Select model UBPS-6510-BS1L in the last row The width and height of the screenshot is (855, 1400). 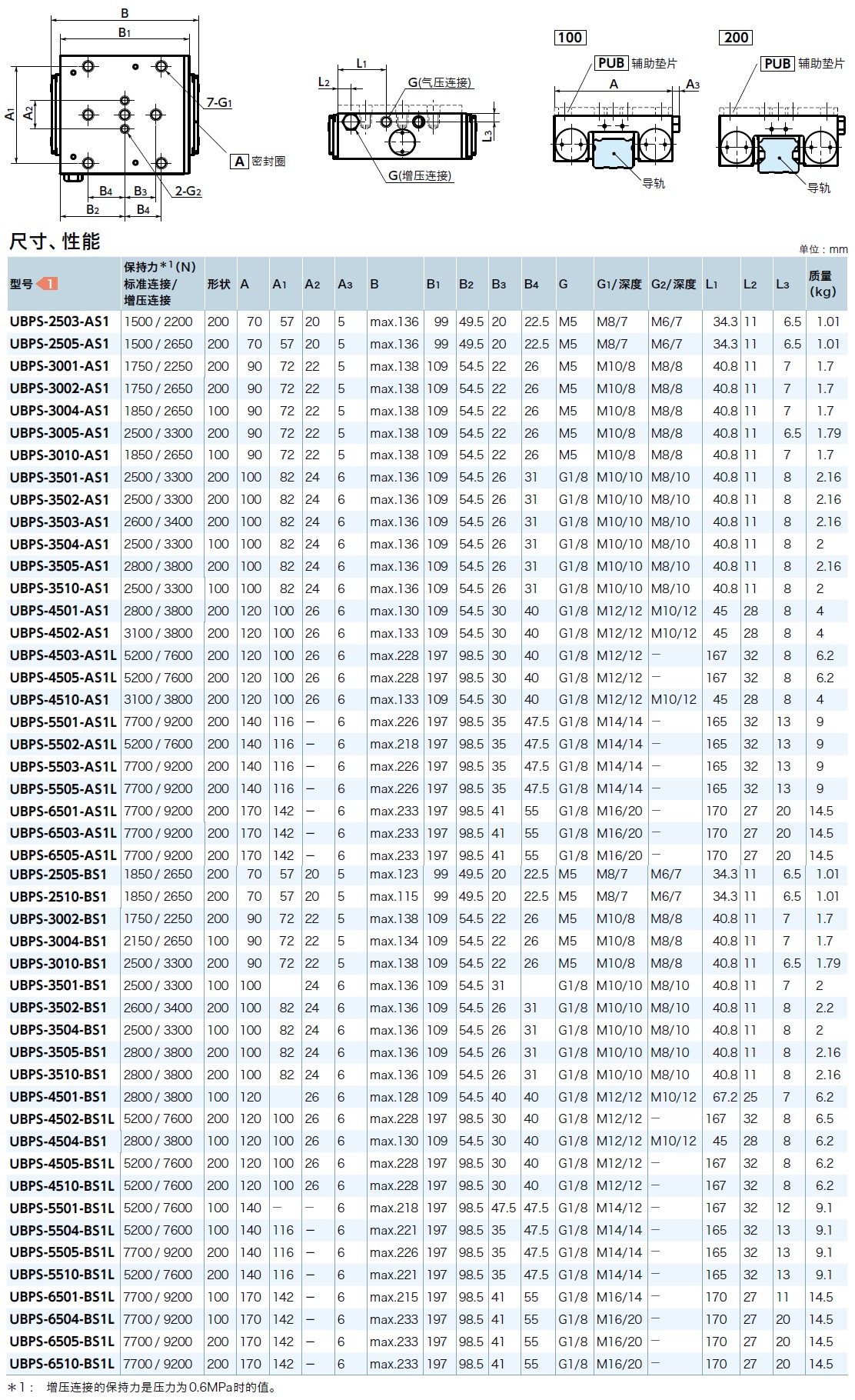(62, 1363)
